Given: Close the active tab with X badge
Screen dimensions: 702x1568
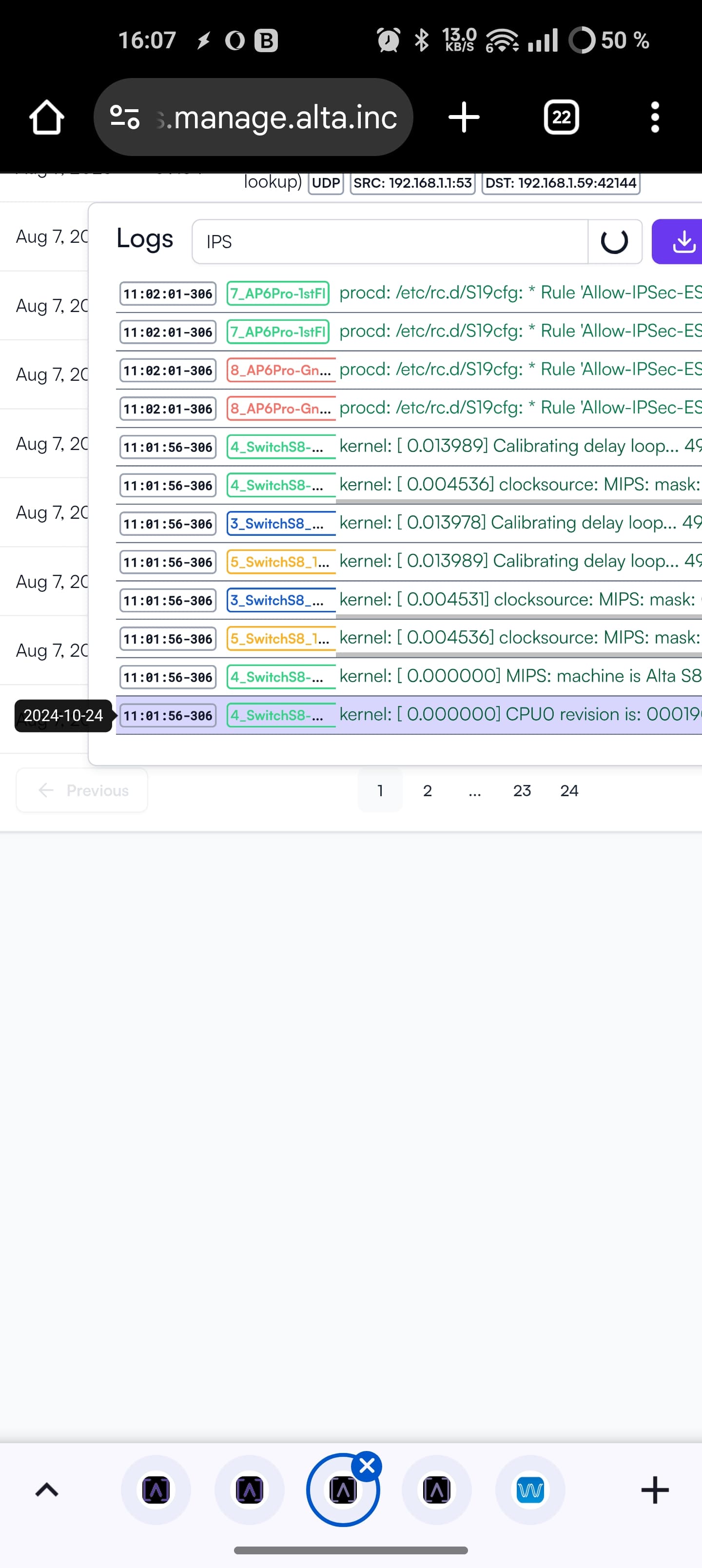Looking at the screenshot, I should (x=367, y=1467).
